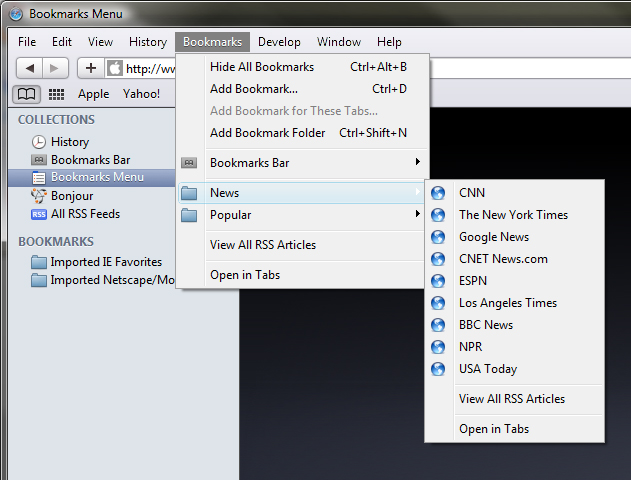
Task: Select Open in Tabs in News submenu
Action: [515, 429]
